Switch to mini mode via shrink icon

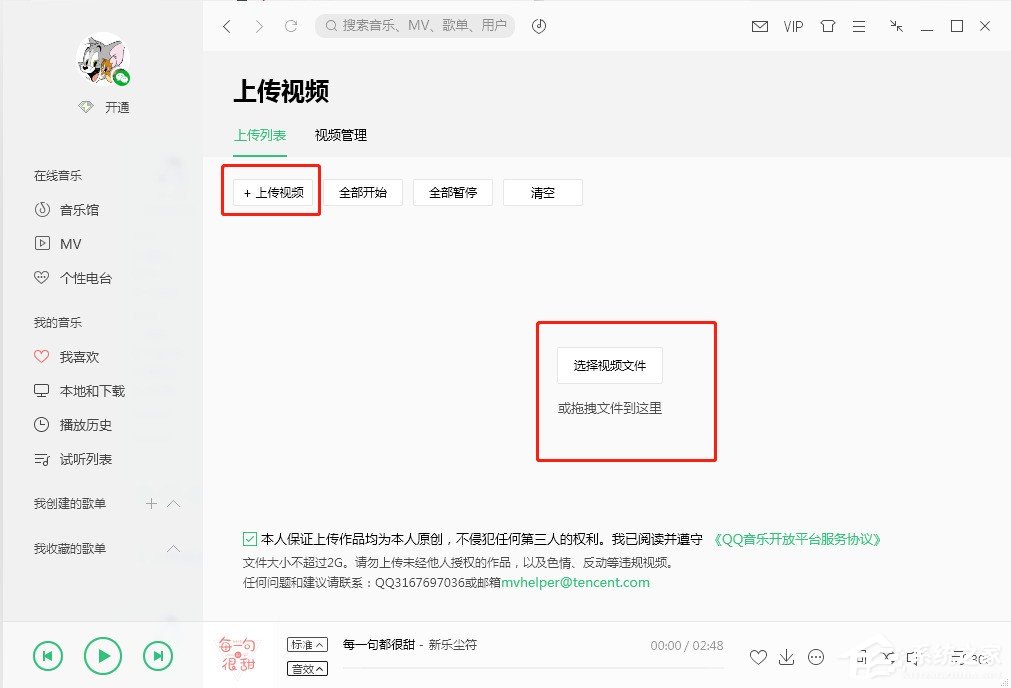(896, 26)
